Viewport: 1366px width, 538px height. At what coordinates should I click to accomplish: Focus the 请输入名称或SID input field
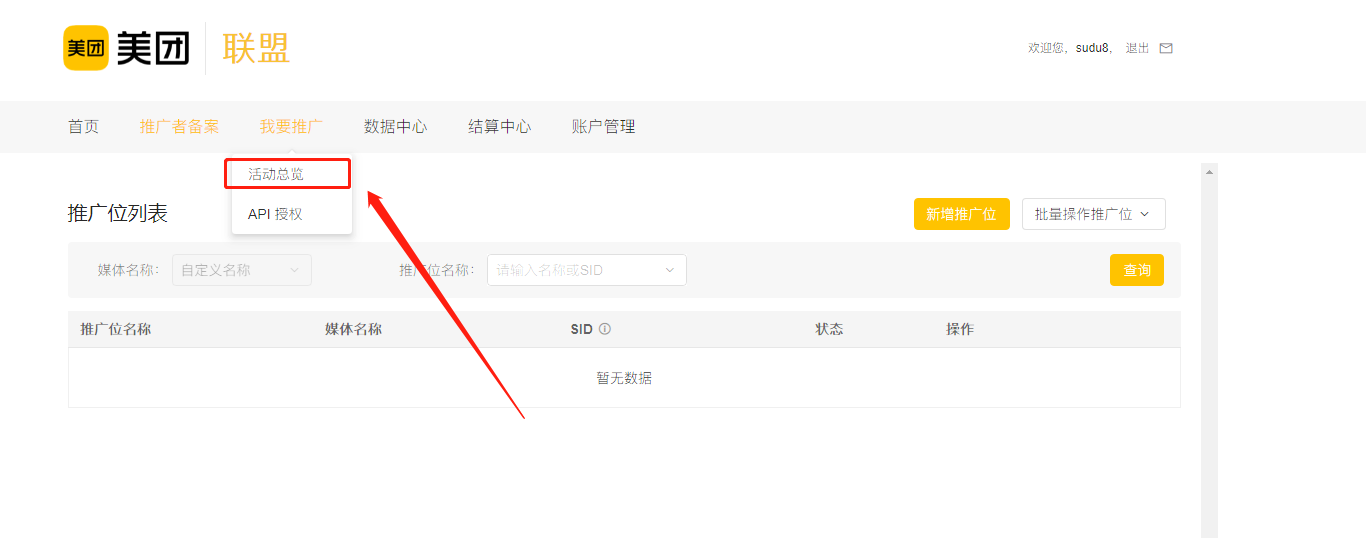tap(575, 270)
